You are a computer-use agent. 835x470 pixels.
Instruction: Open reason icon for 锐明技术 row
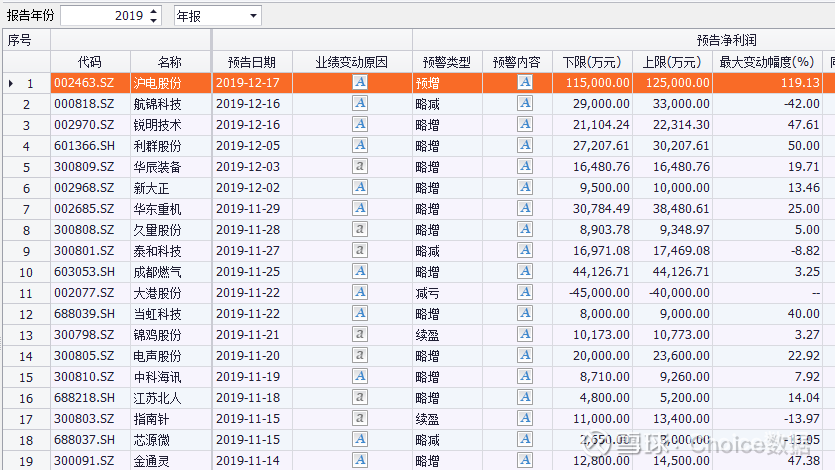coord(360,125)
